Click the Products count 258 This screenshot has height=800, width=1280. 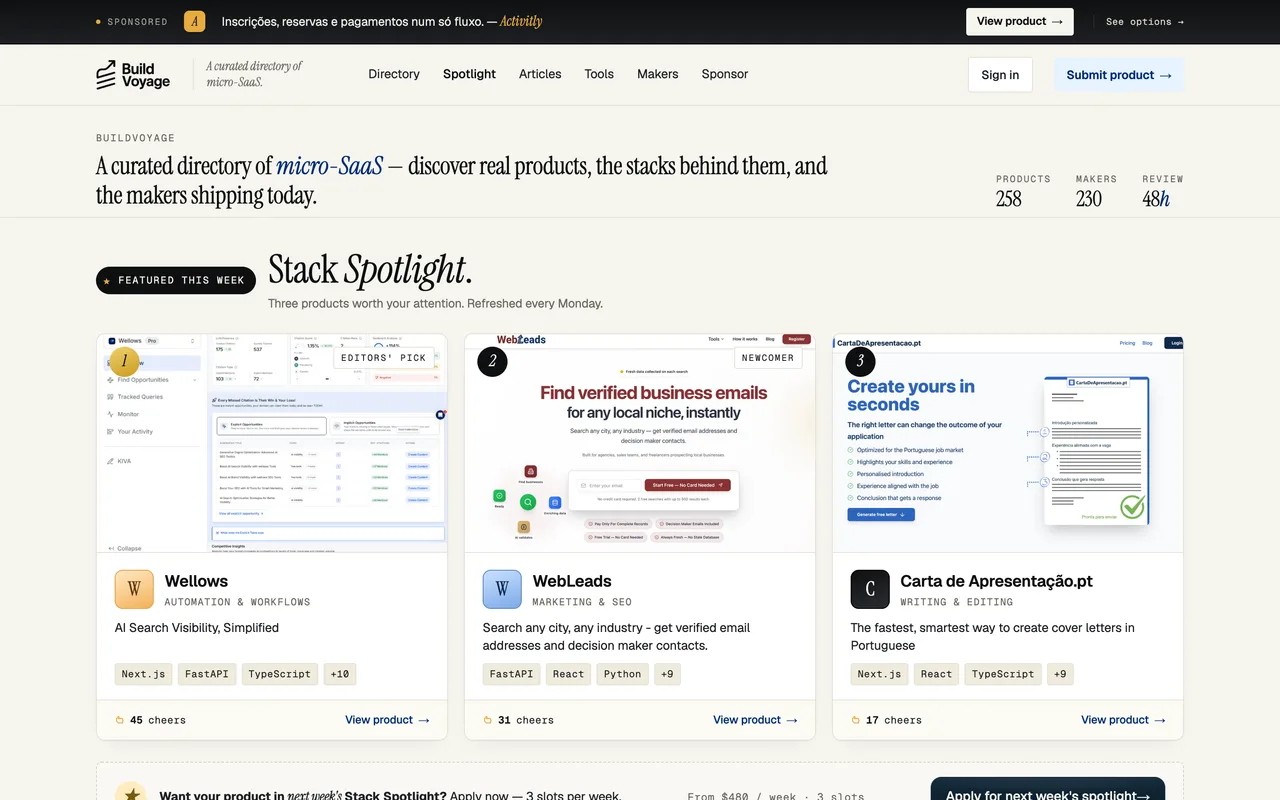click(x=1009, y=199)
